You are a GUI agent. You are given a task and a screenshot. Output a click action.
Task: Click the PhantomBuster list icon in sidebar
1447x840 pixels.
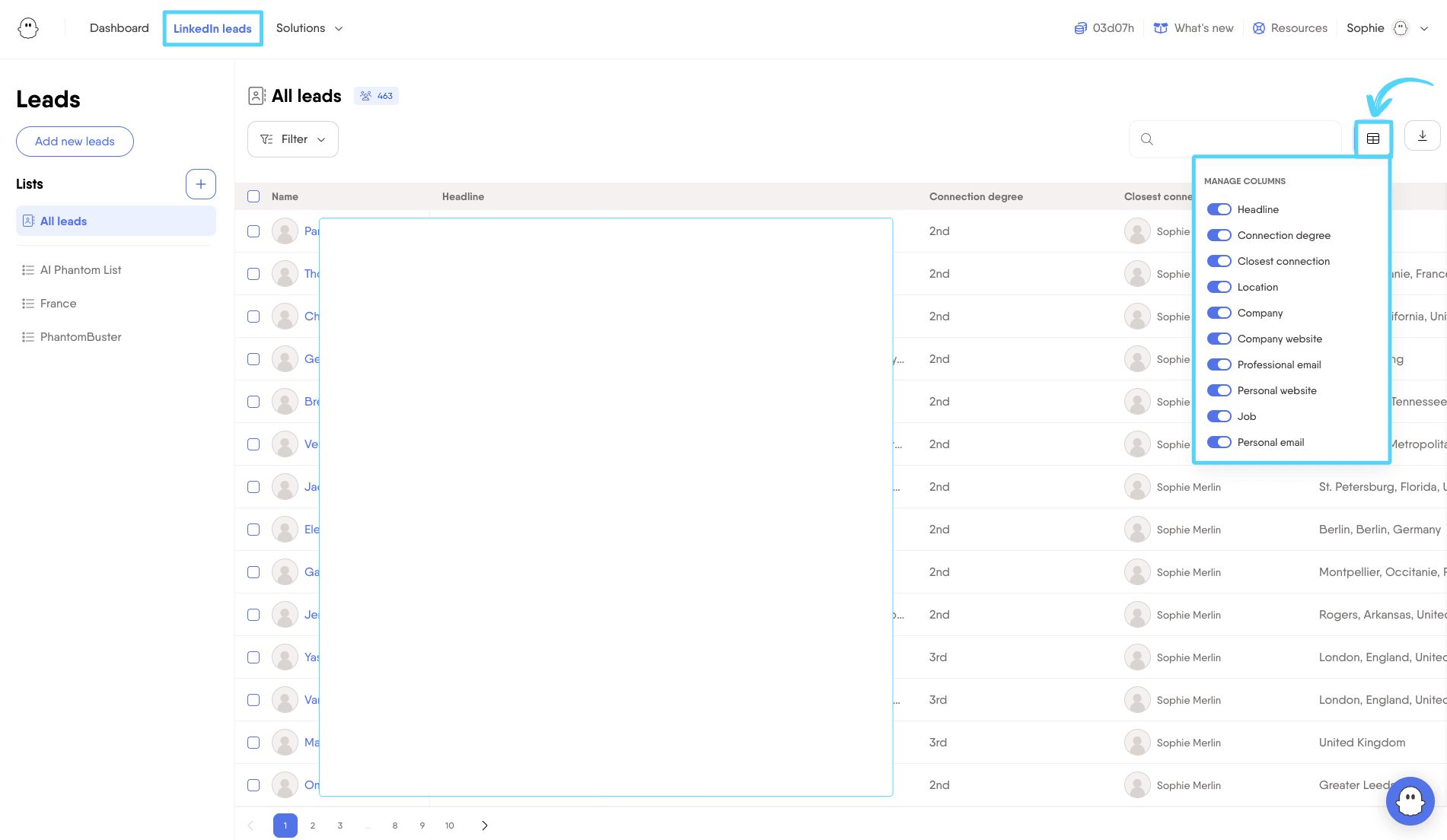[28, 337]
